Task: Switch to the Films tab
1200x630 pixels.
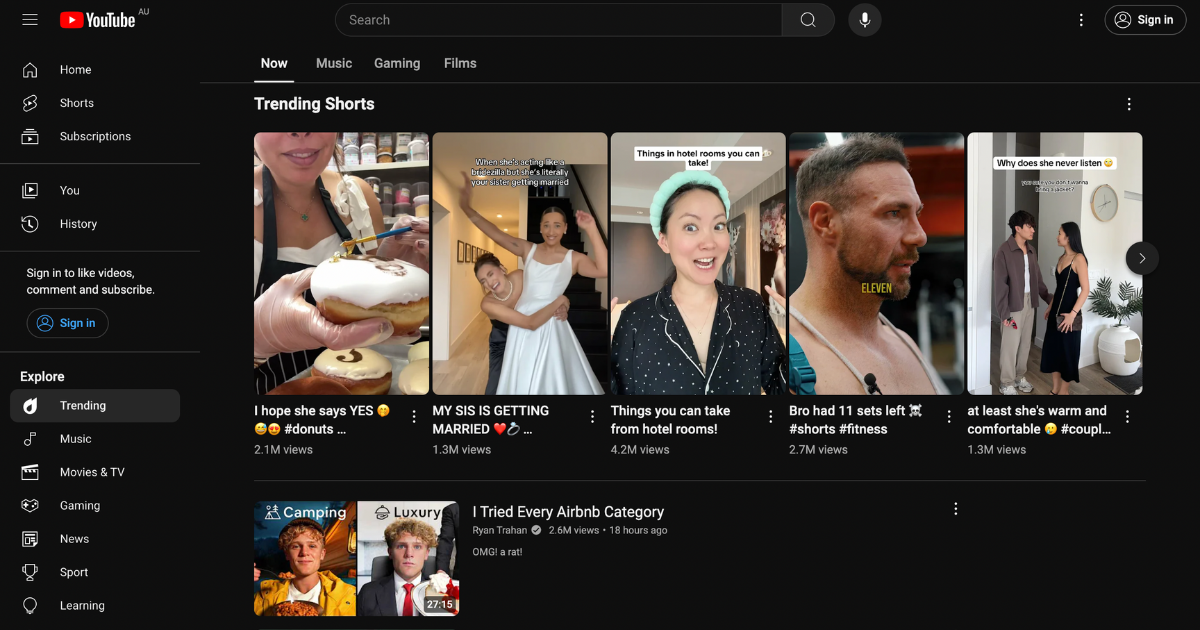Action: pos(460,63)
